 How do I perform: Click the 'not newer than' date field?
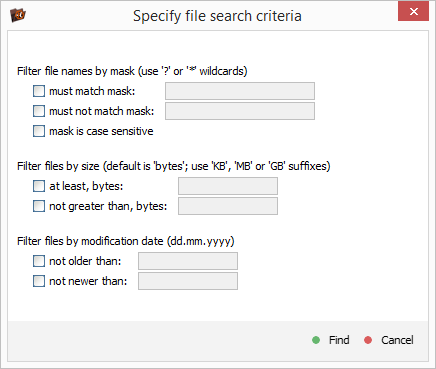tap(188, 281)
